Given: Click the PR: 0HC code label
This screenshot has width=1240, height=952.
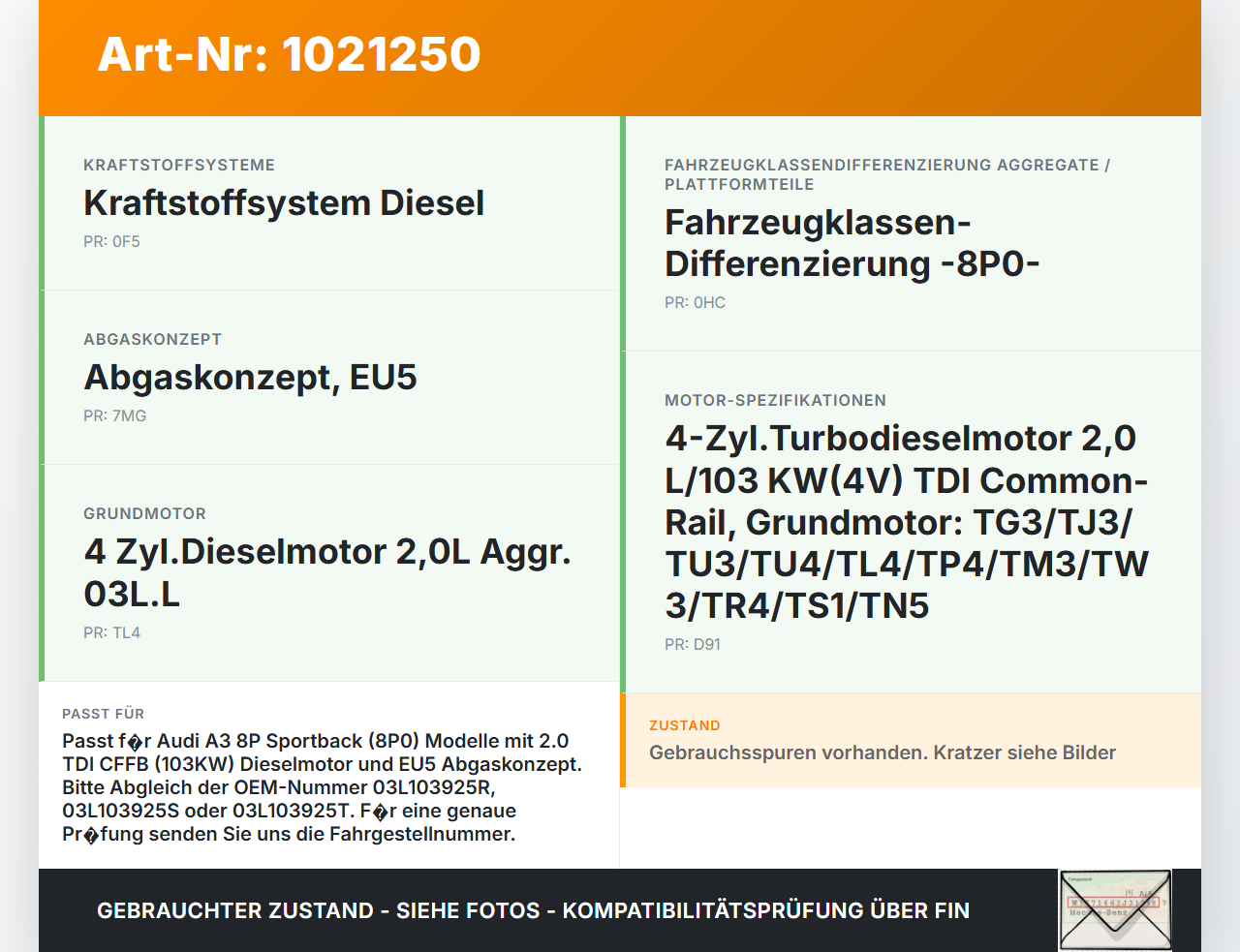Looking at the screenshot, I should tap(693, 302).
